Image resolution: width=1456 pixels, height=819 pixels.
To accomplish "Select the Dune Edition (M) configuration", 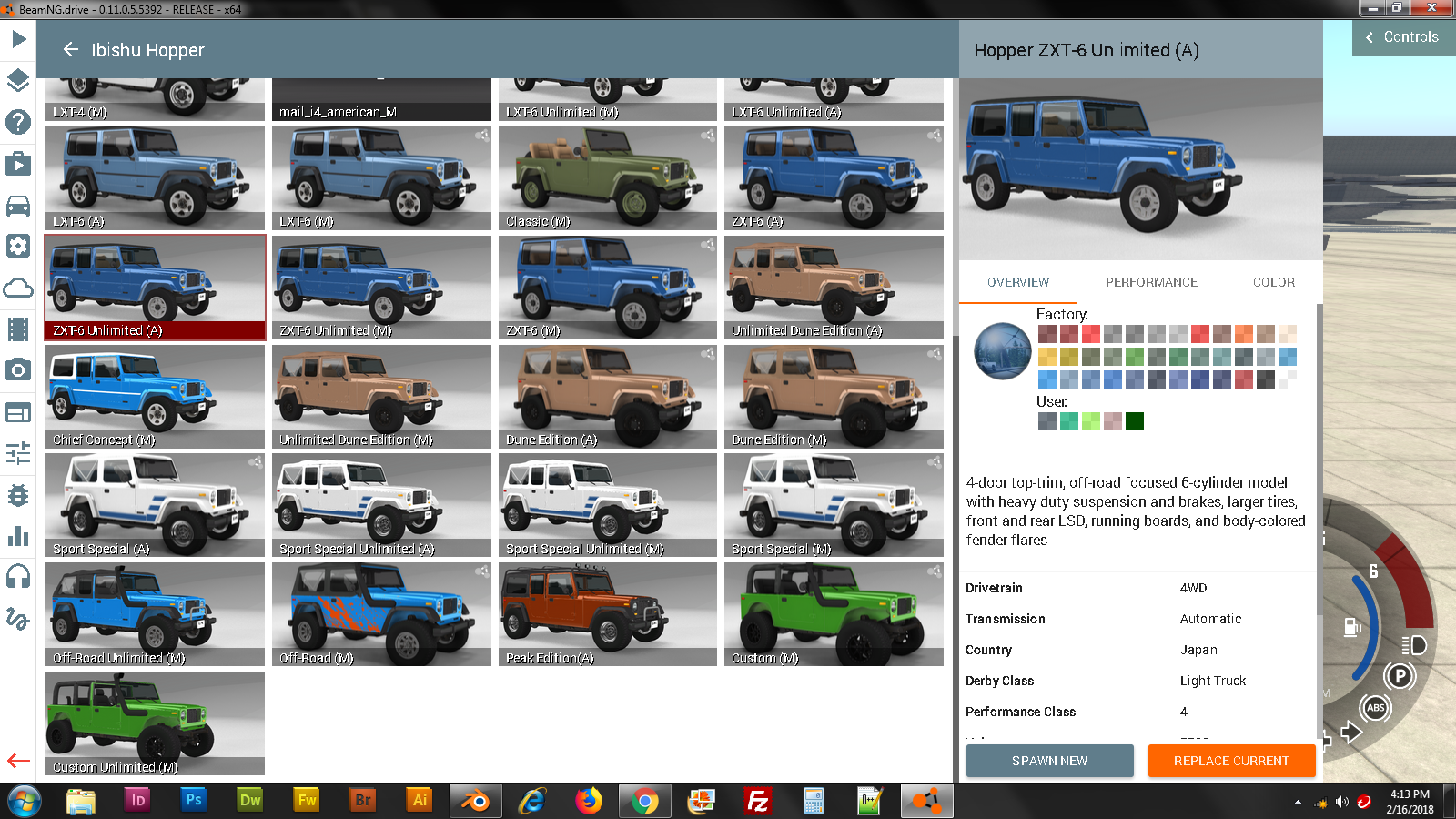I will [834, 397].
